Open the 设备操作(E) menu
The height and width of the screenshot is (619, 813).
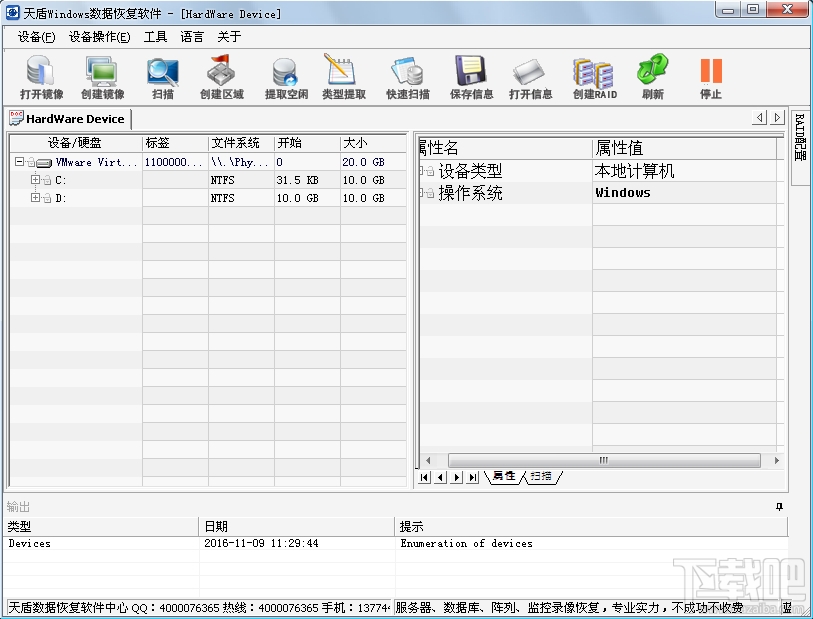point(100,37)
